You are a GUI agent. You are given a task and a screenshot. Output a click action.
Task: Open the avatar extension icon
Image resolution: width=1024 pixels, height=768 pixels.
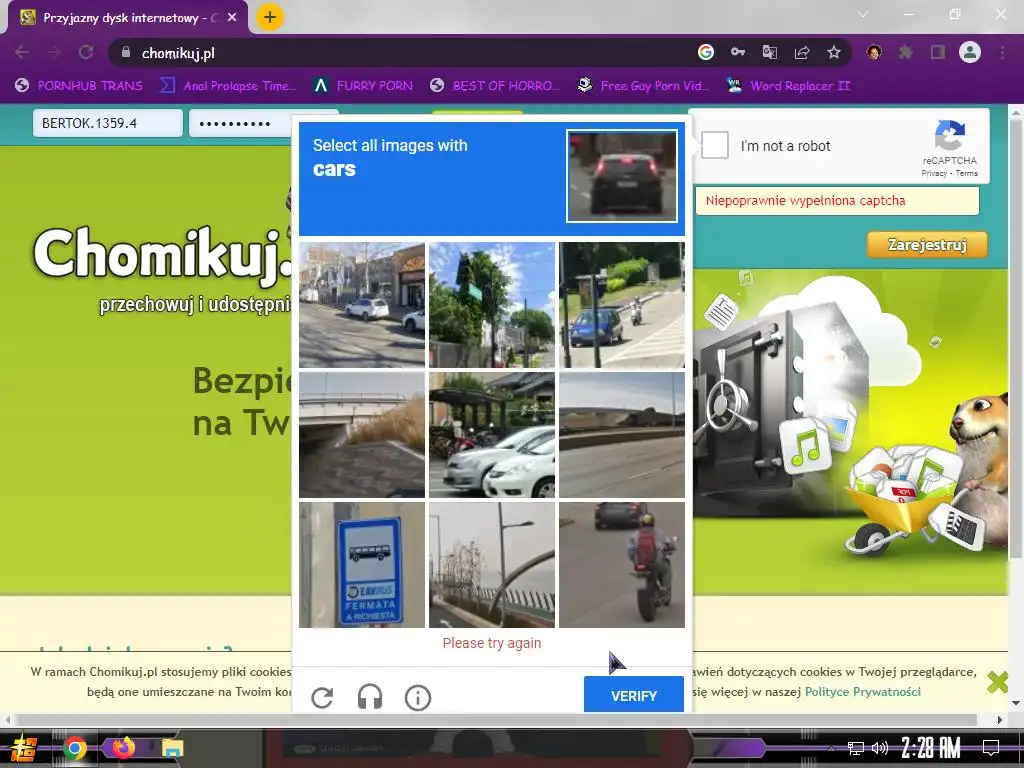click(874, 52)
